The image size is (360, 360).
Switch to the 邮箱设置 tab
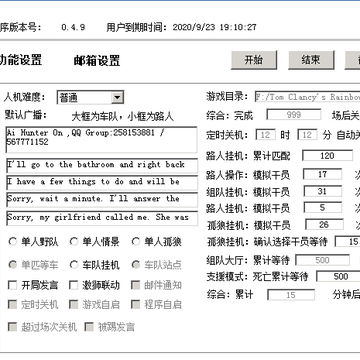tap(97, 61)
